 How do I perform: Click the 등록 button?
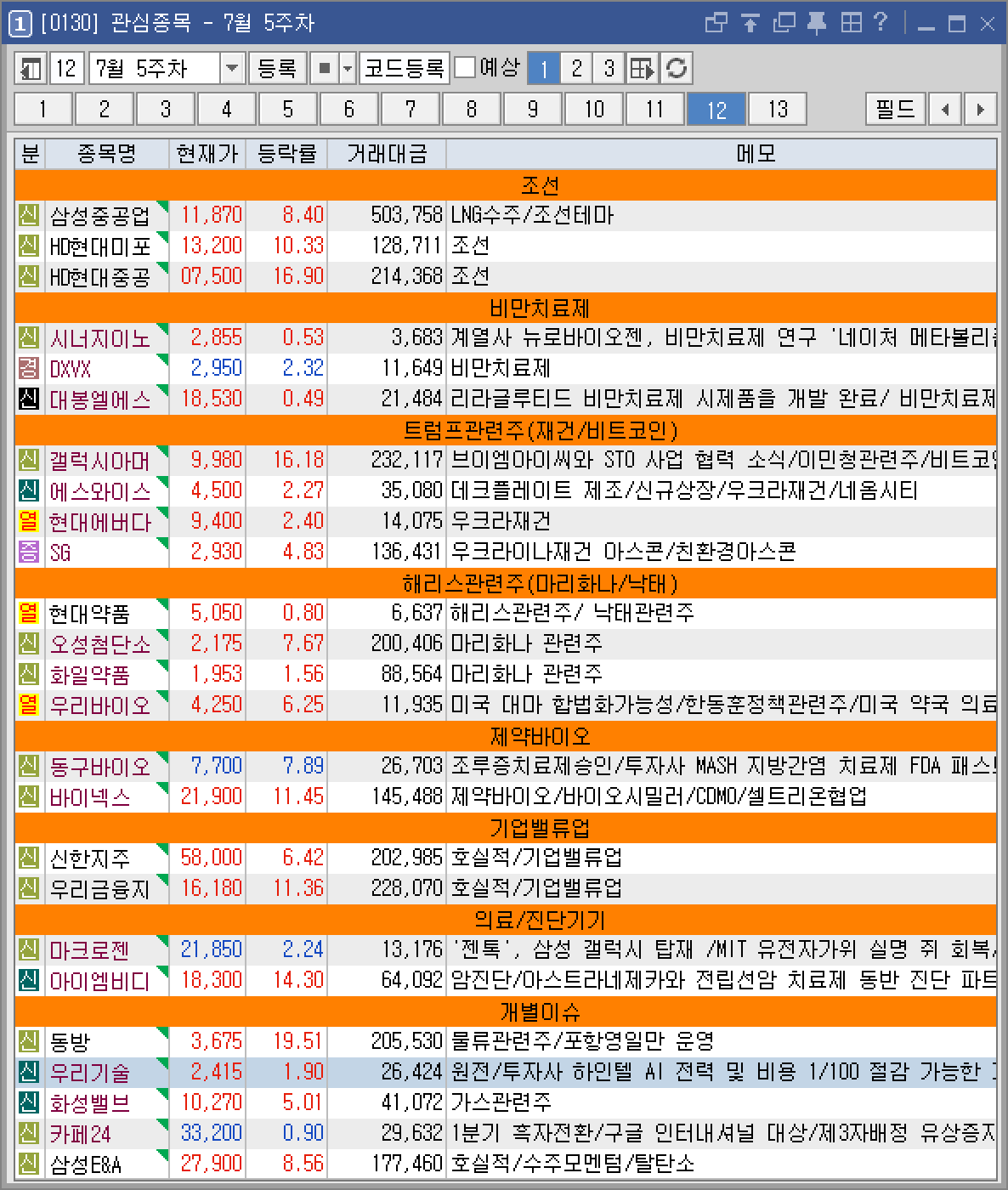[x=277, y=69]
